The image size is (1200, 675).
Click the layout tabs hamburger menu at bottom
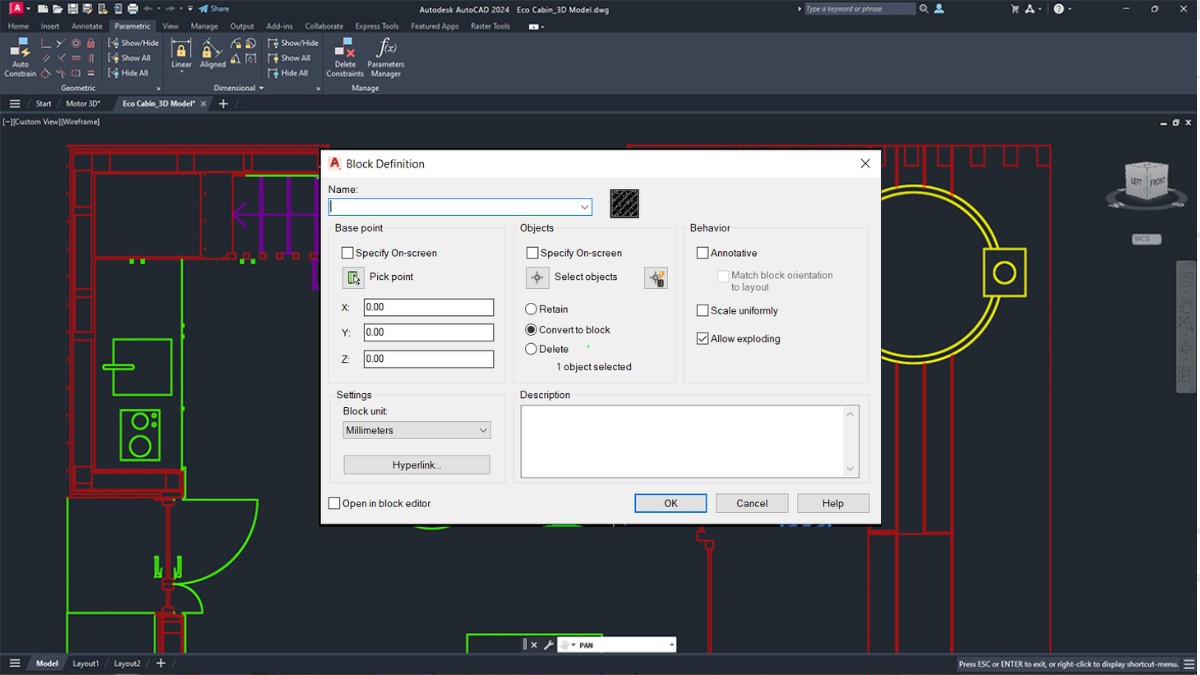pyautogui.click(x=14, y=663)
